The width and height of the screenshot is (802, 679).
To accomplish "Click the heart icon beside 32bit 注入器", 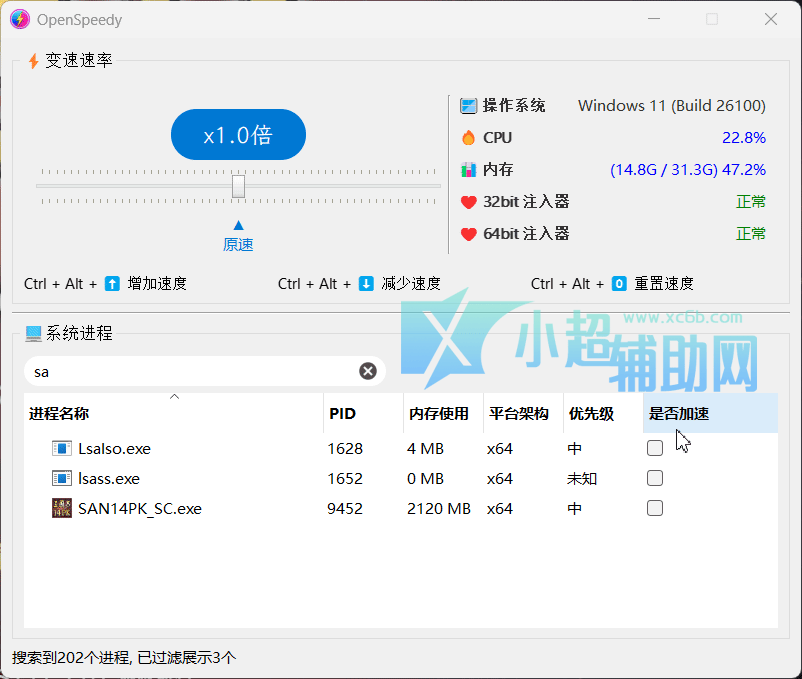I will (x=467, y=201).
